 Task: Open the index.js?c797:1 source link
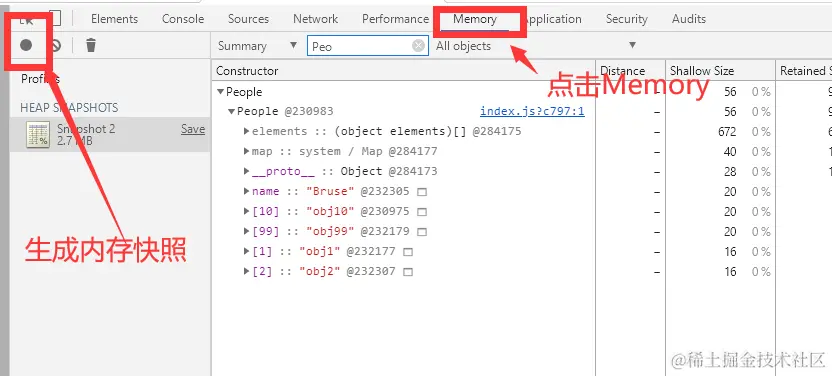532,111
